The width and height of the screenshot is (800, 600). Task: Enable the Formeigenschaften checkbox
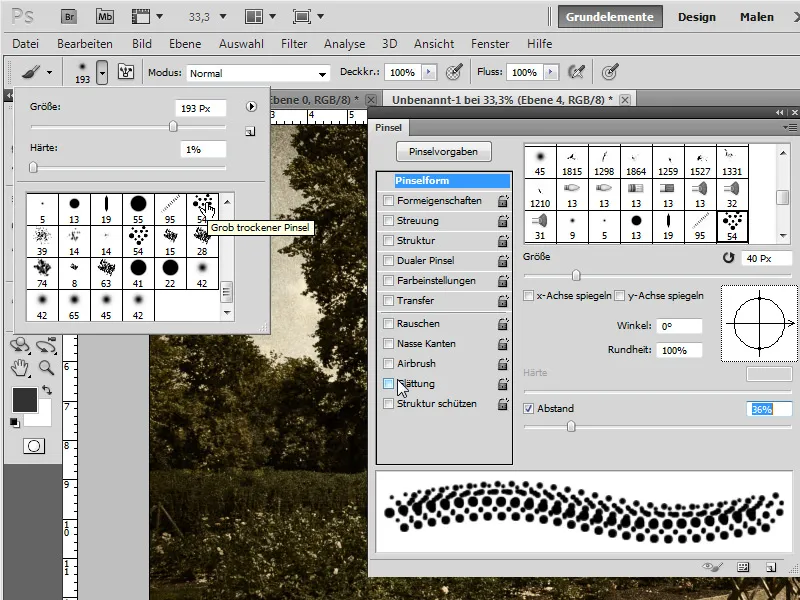click(x=388, y=201)
